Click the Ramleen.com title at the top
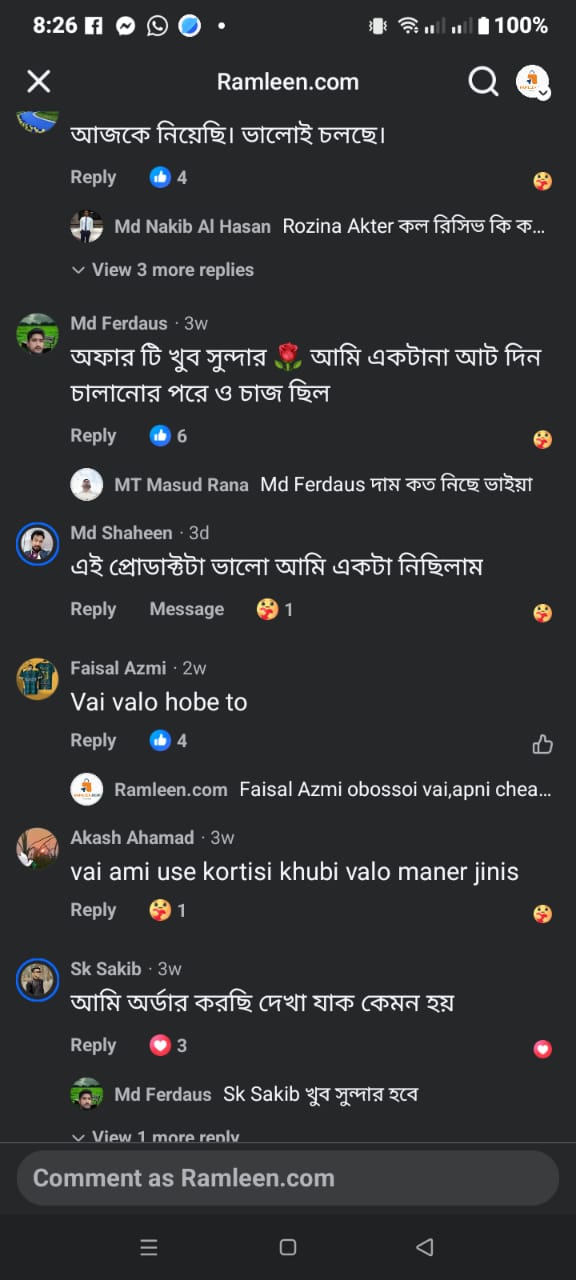576x1280 pixels. click(288, 81)
